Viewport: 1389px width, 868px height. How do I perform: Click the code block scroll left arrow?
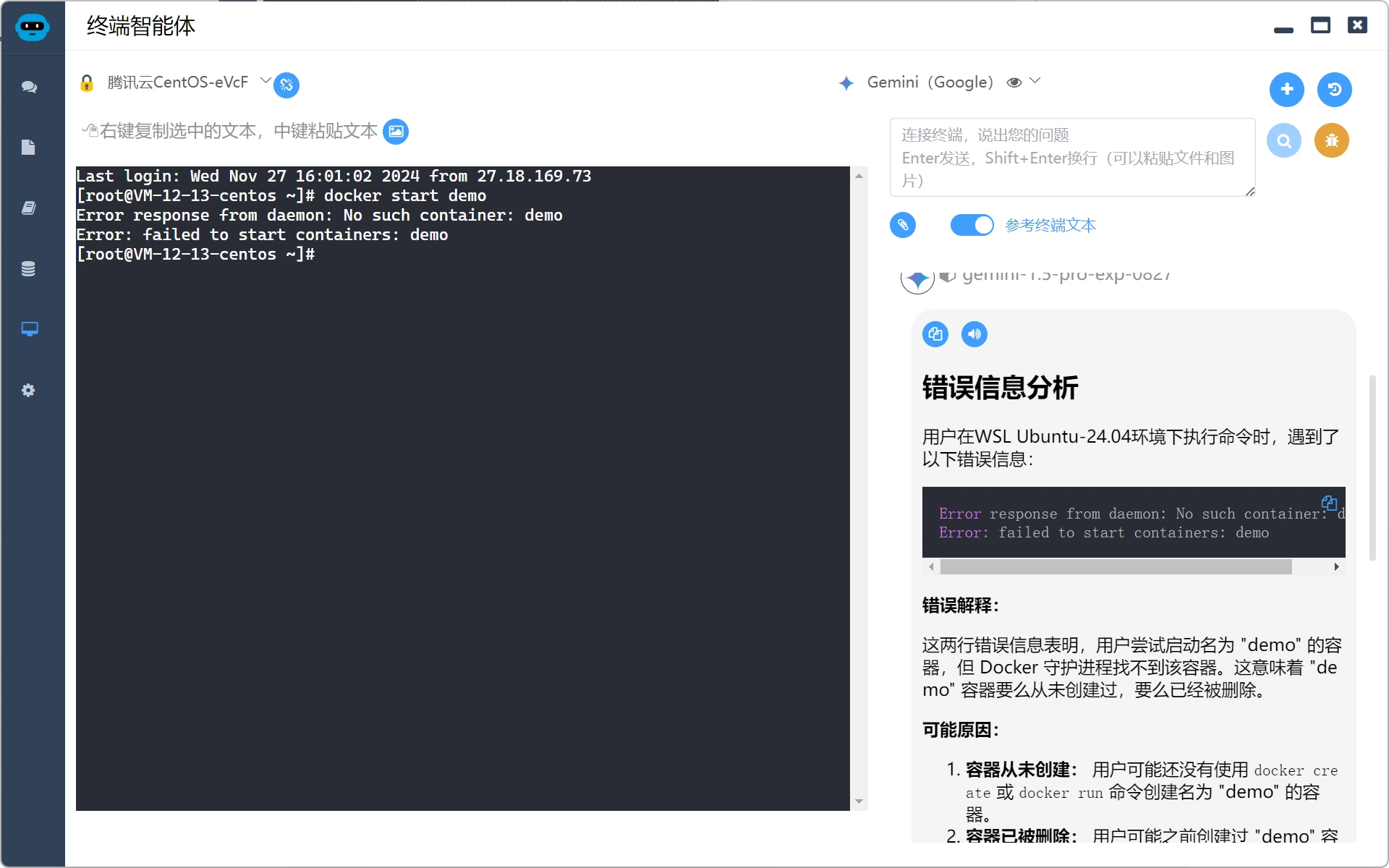tap(931, 567)
